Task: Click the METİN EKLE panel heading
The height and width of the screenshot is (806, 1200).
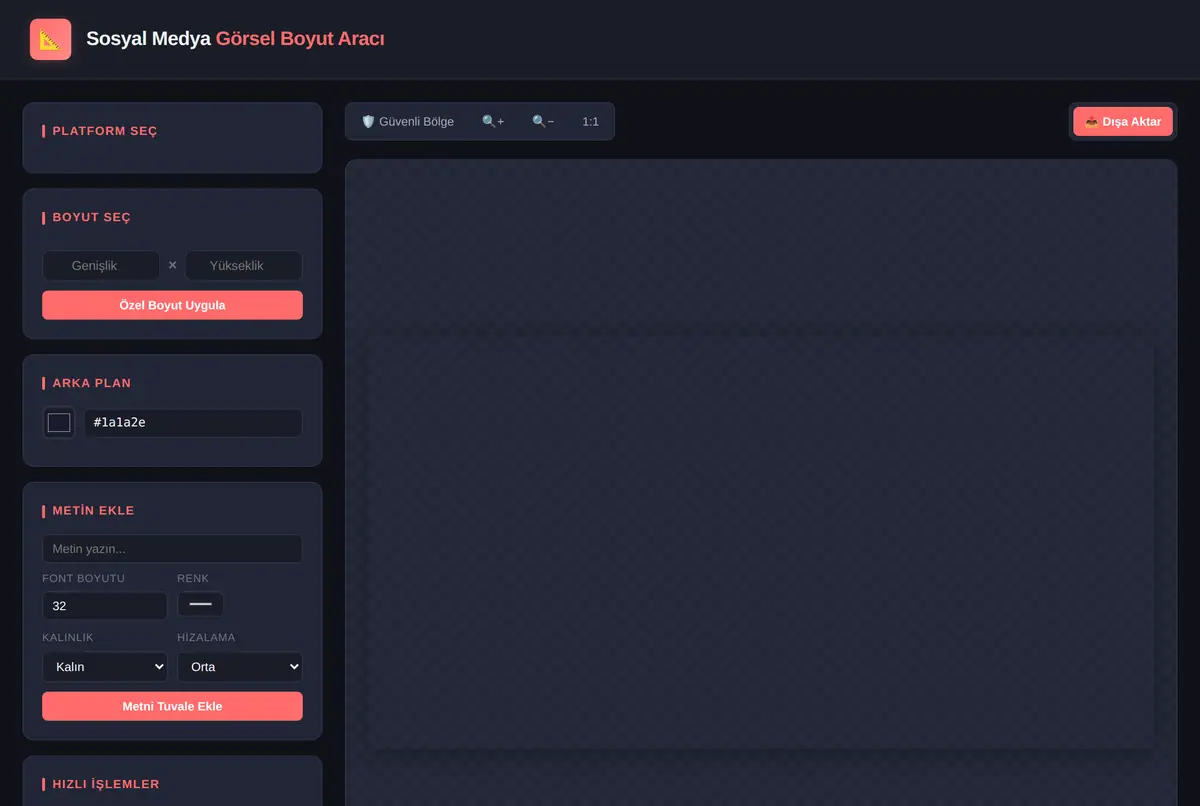Action: (x=93, y=511)
